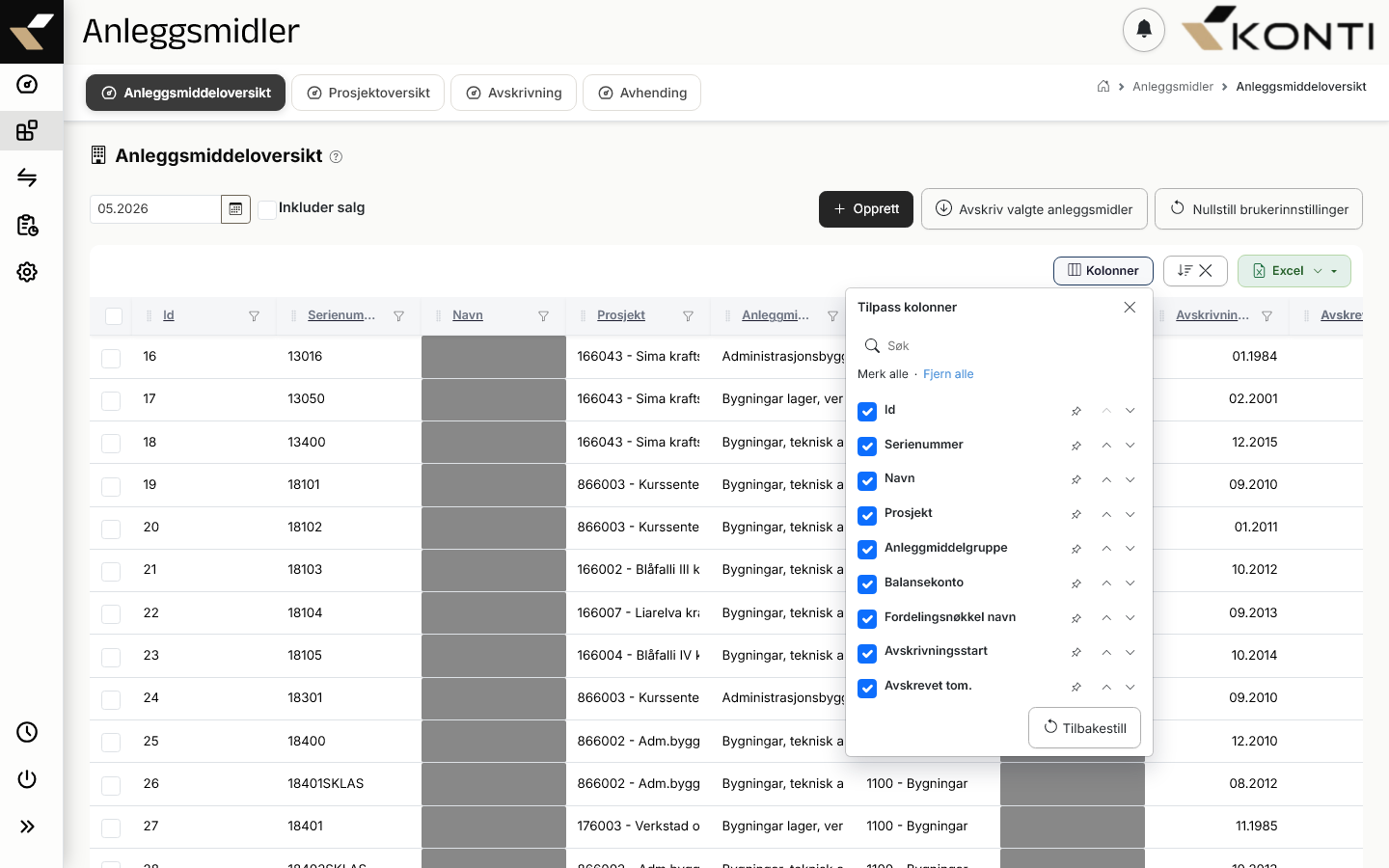Focus the Søk column search field
The height and width of the screenshot is (868, 1389).
998,345
